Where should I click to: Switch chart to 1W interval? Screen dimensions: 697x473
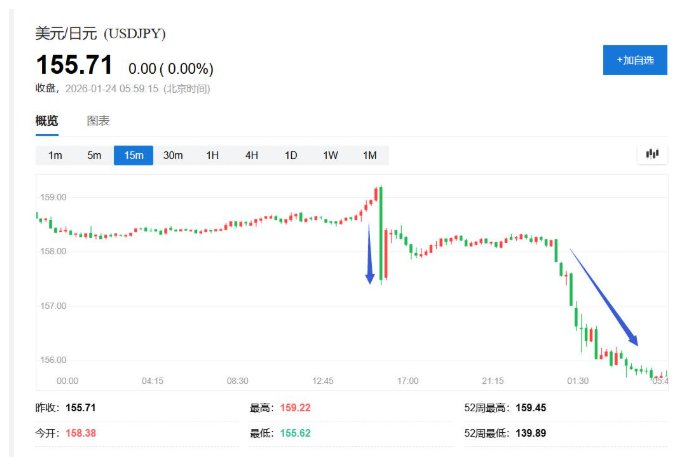[x=330, y=155]
